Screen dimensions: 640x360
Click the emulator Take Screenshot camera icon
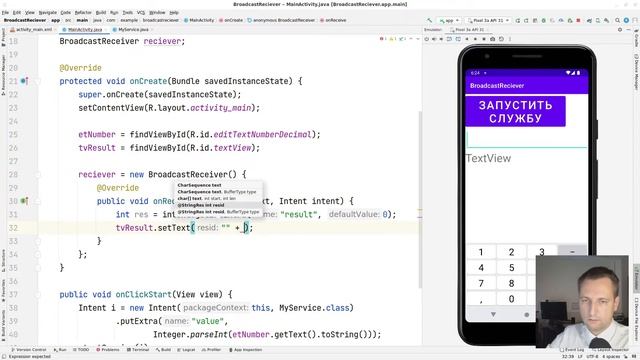click(x=493, y=39)
